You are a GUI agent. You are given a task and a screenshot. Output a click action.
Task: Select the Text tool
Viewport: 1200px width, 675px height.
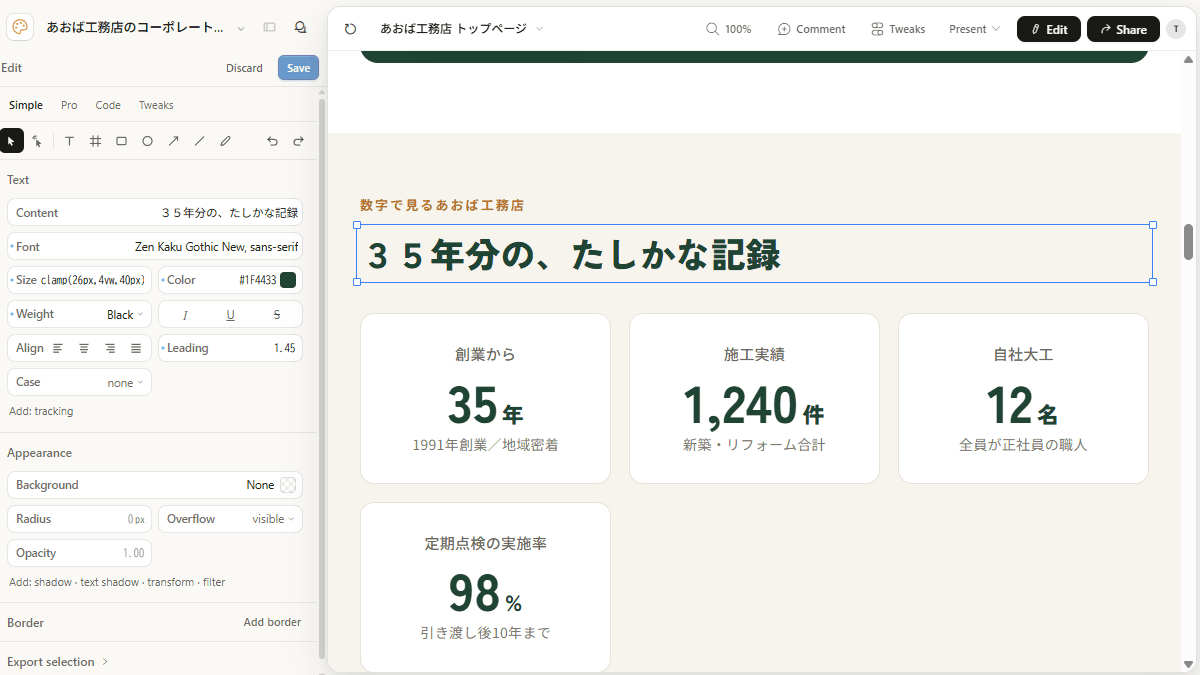(69, 141)
